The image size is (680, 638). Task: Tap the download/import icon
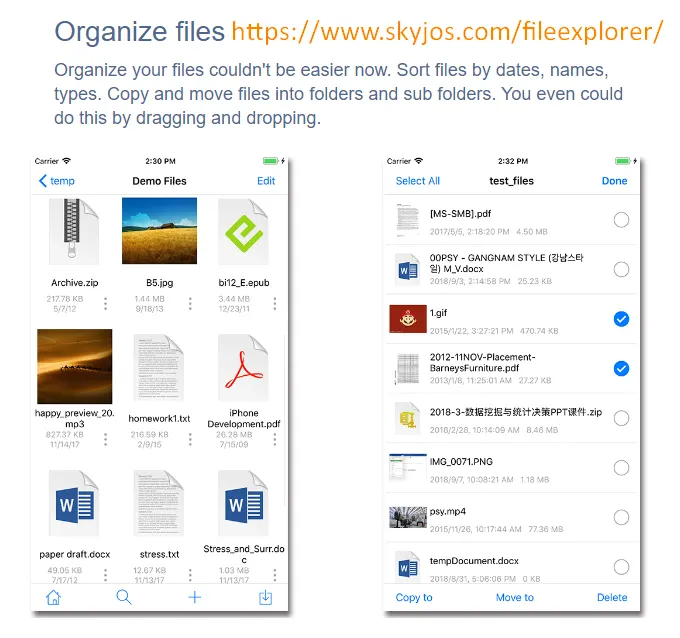[265, 597]
